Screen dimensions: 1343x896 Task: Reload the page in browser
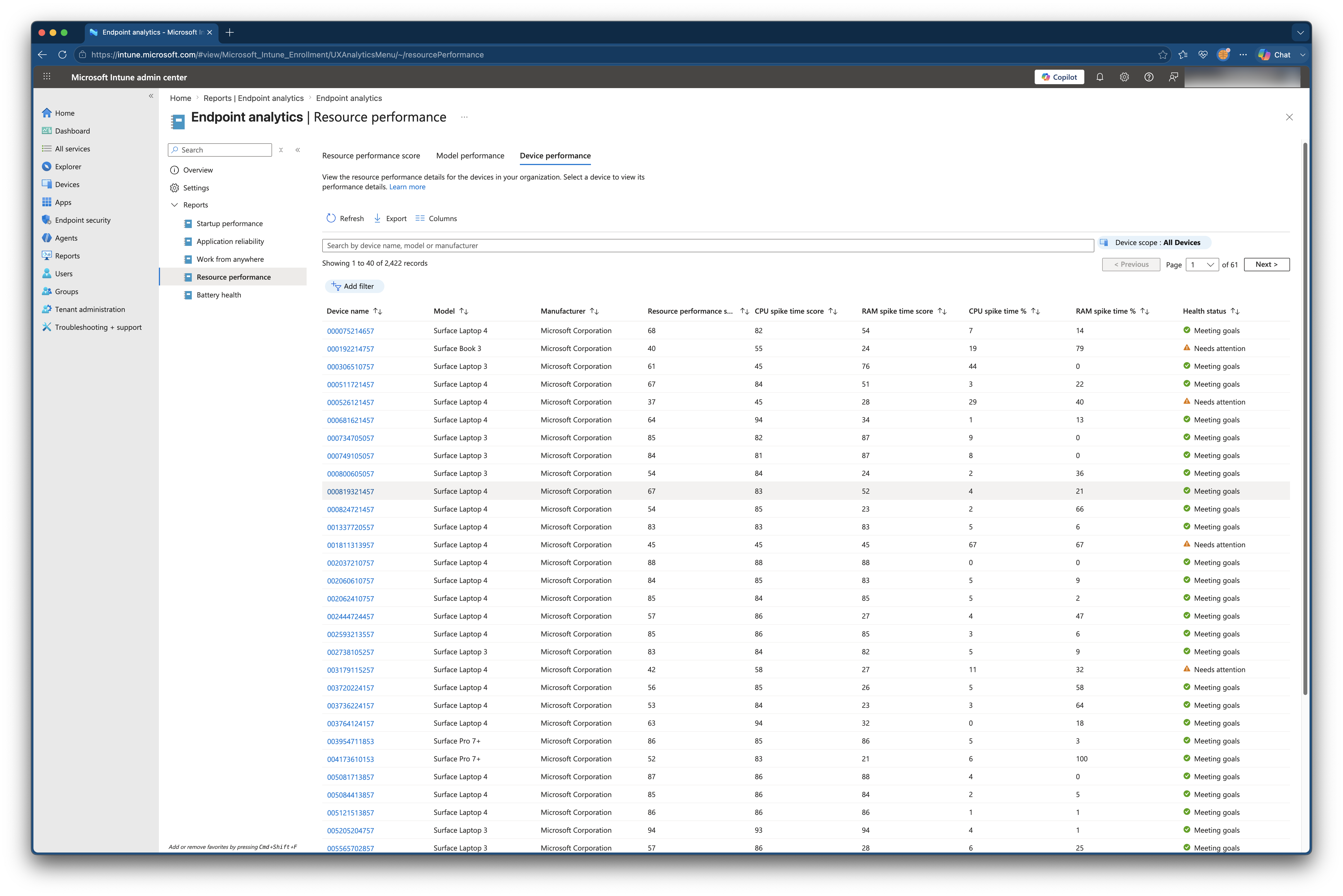point(62,55)
